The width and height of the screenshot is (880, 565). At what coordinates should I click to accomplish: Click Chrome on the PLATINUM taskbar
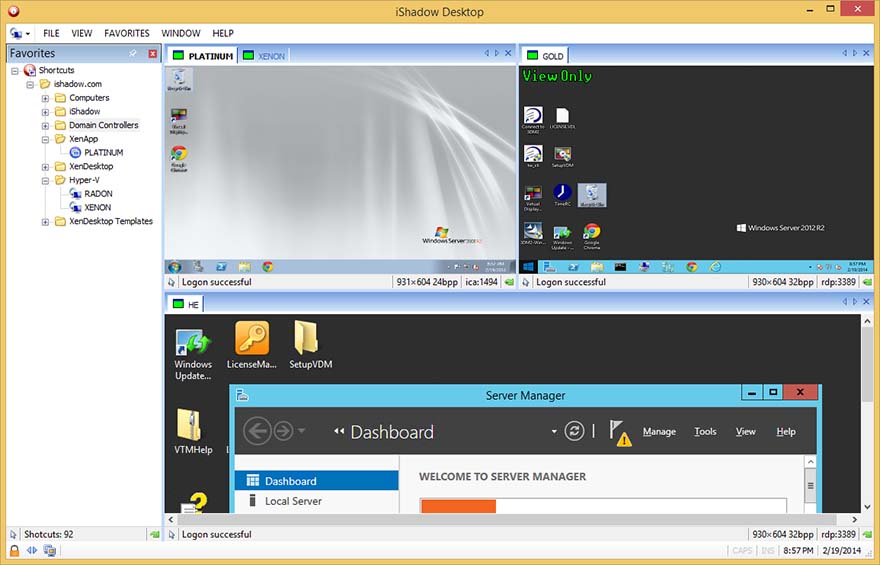click(x=268, y=267)
